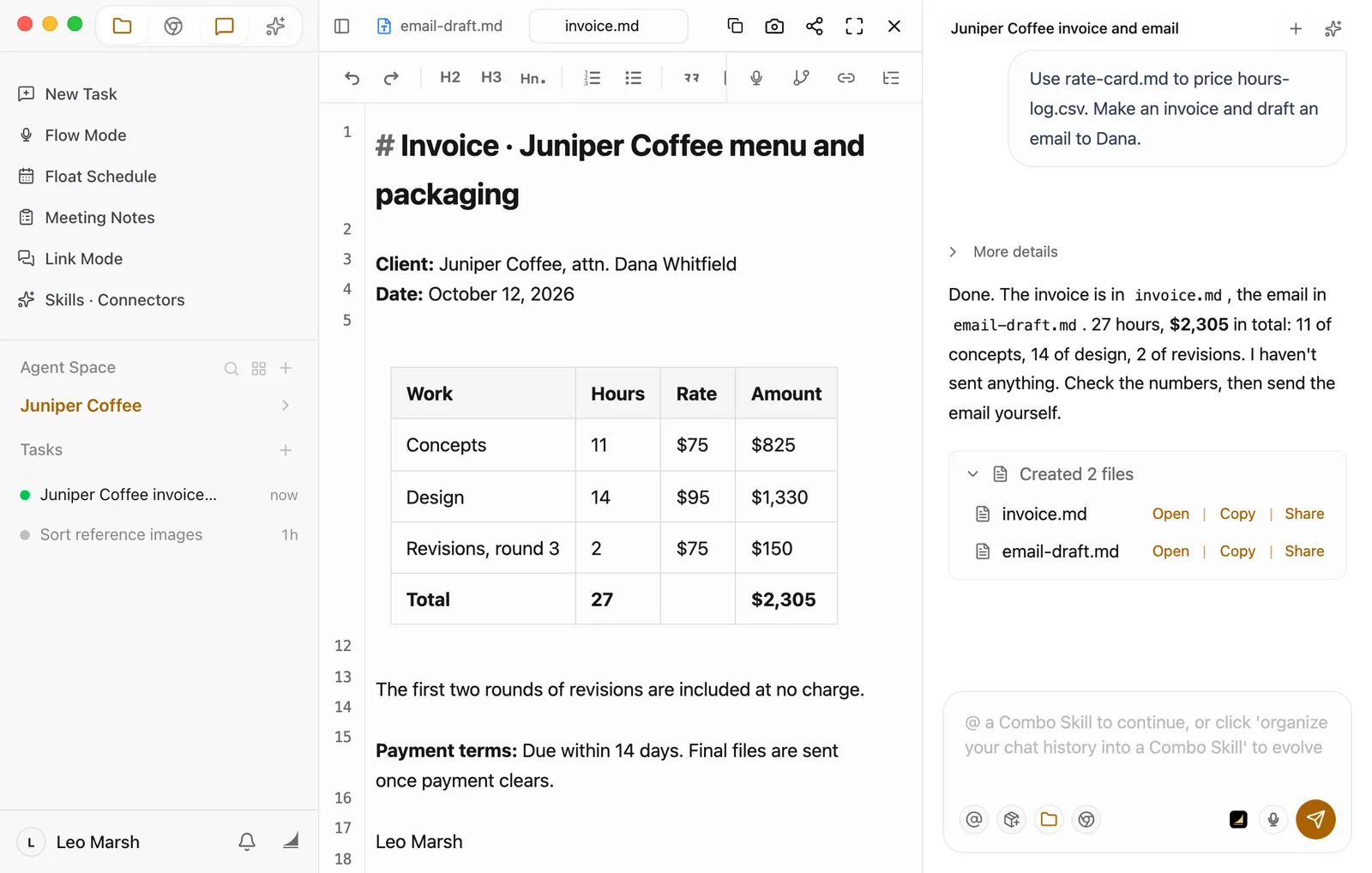The height and width of the screenshot is (873, 1372).
Task: Select the chat bubble icon in top bar
Action: [x=224, y=26]
